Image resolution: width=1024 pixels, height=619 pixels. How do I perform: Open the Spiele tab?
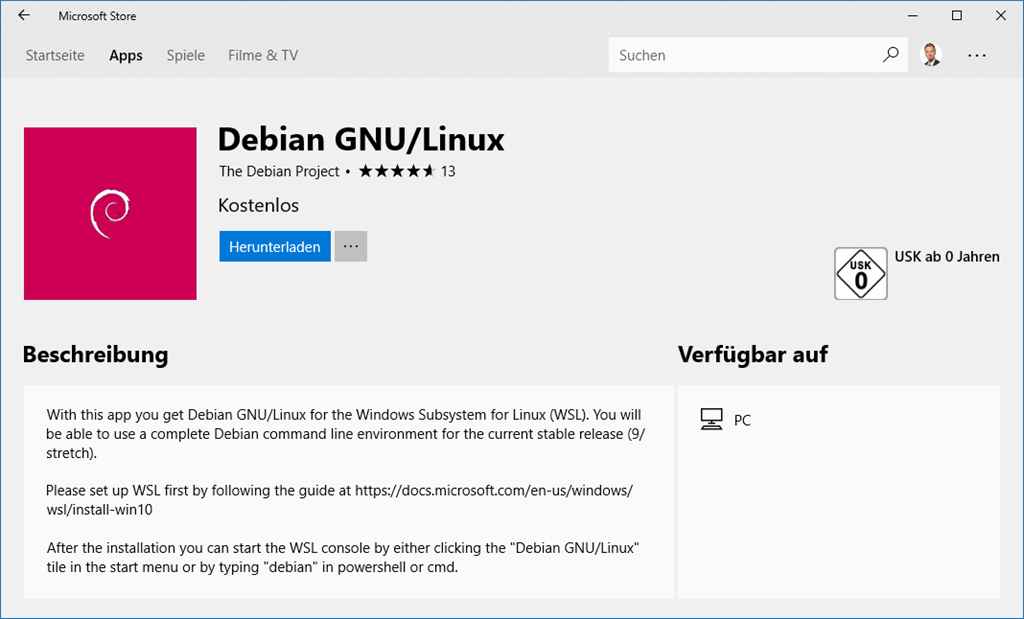point(185,55)
